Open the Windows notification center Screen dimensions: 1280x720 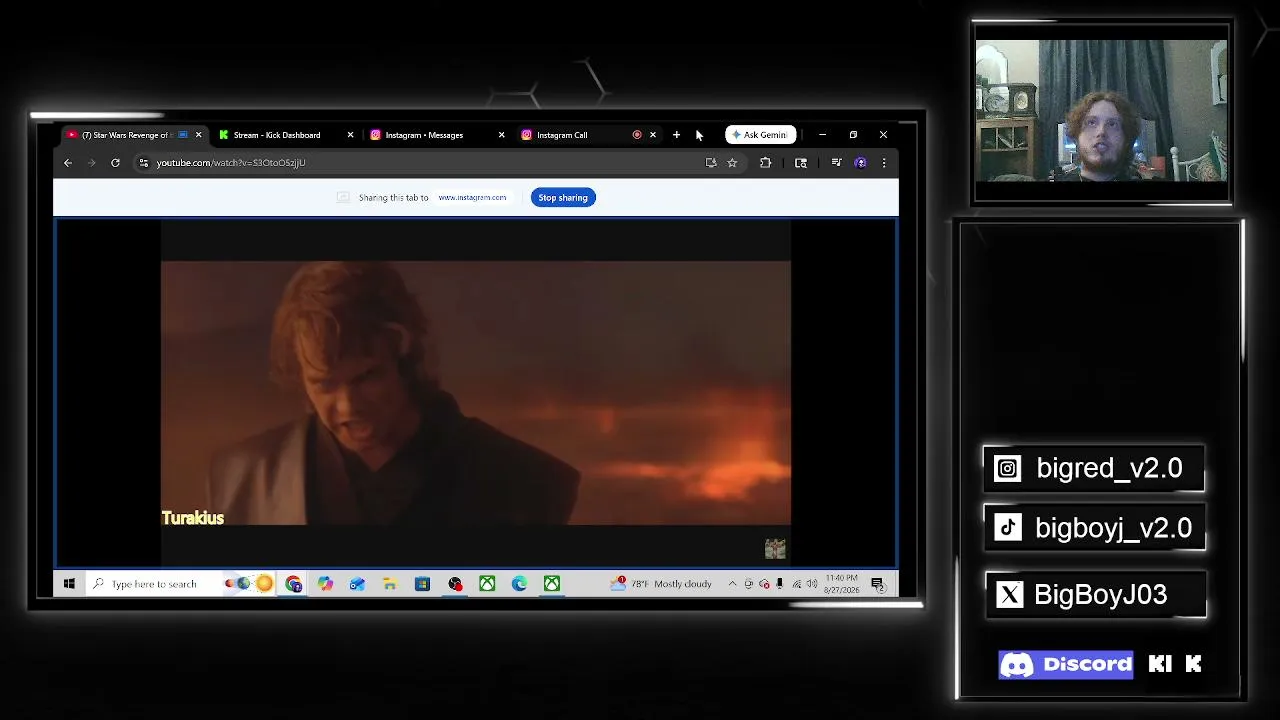[877, 584]
